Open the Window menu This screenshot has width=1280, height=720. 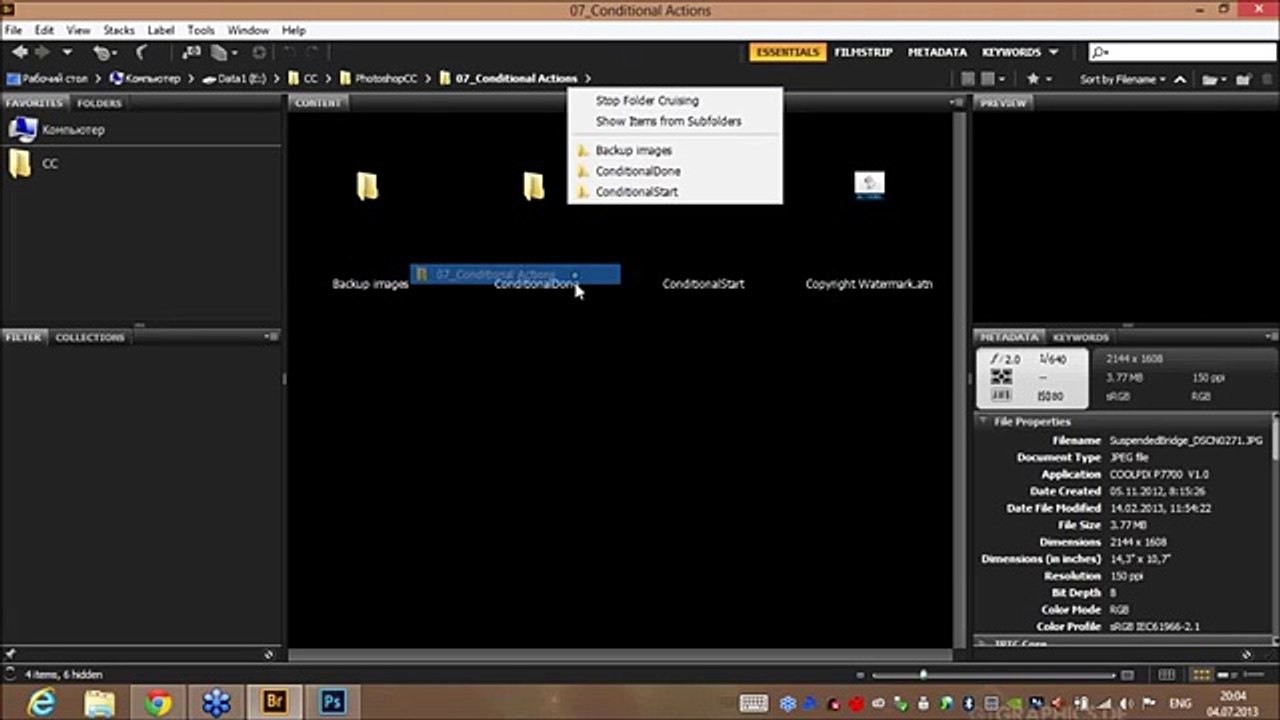[x=248, y=30]
